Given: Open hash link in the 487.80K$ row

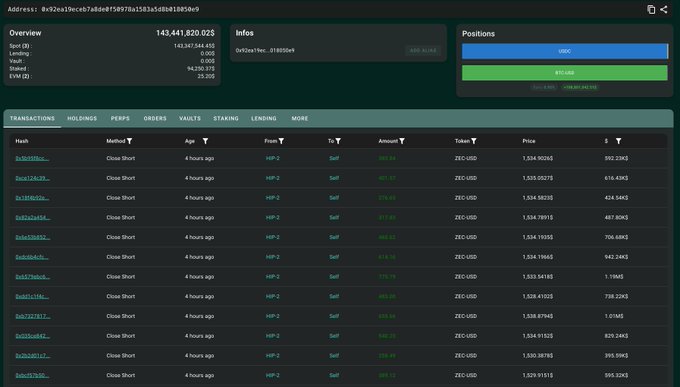Looking at the screenshot, I should click(x=33, y=218).
